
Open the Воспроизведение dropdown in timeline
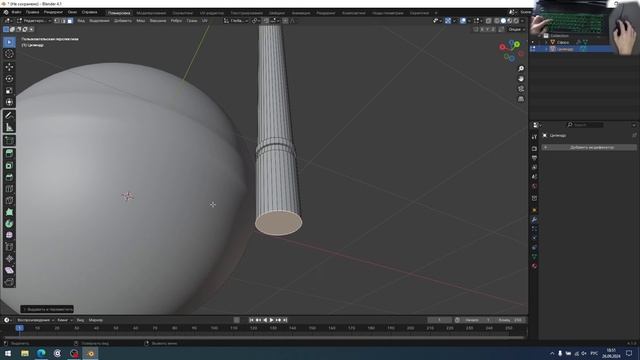coord(36,320)
